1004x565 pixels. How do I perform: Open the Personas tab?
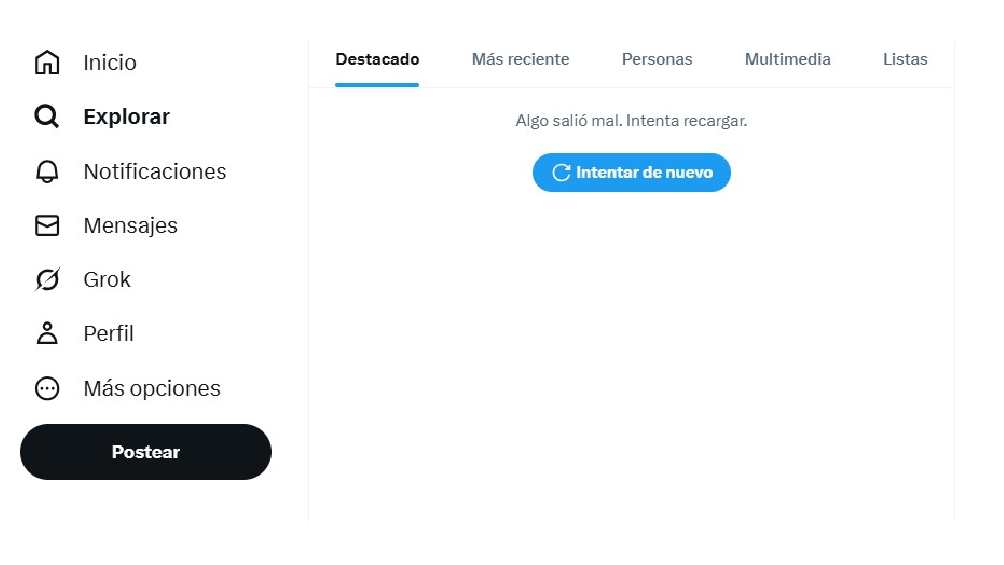657,60
